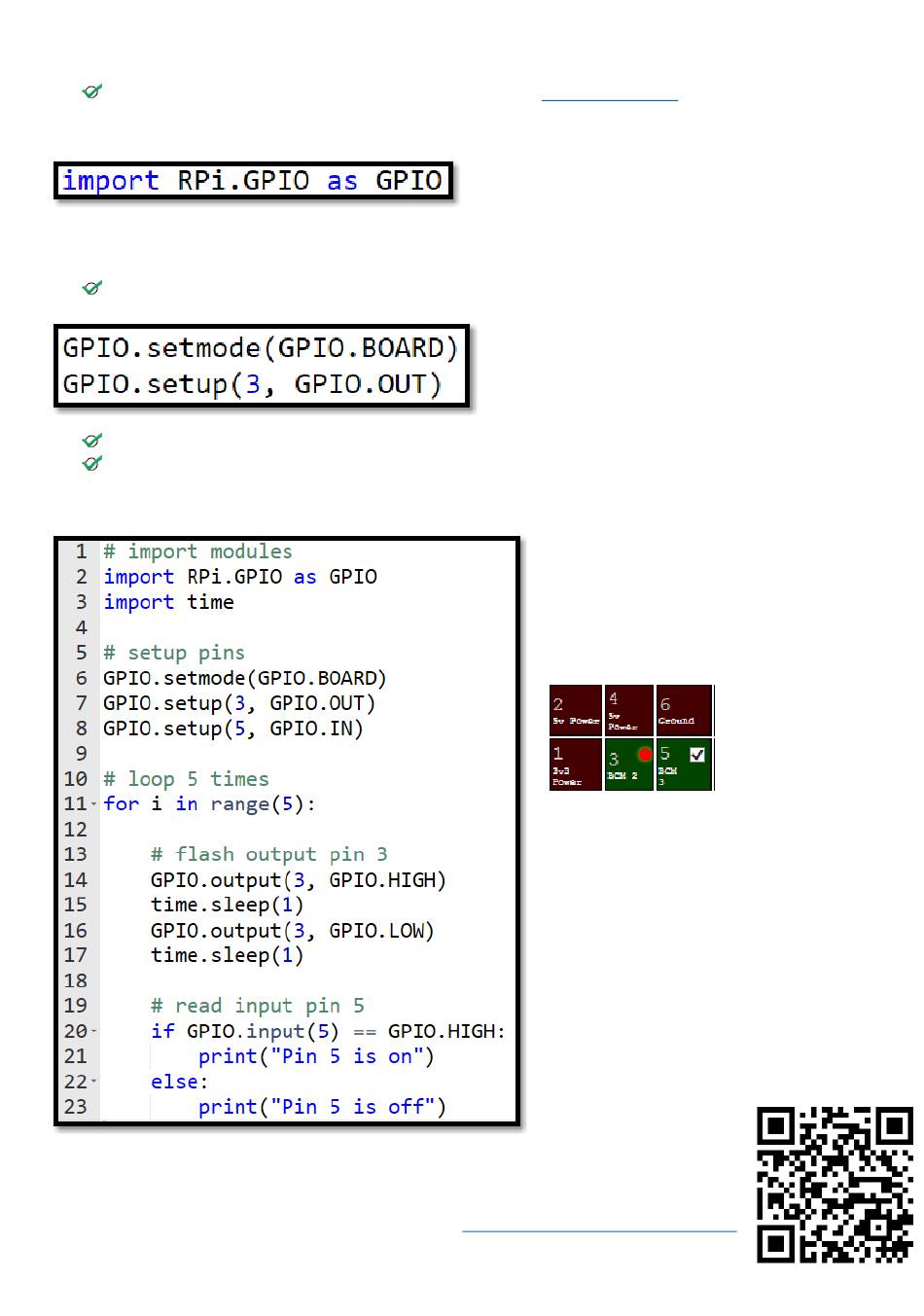Screen dimensions: 924x1316
Task: Click 'print("Pin 5 is on")' line
Action: pos(316,1056)
